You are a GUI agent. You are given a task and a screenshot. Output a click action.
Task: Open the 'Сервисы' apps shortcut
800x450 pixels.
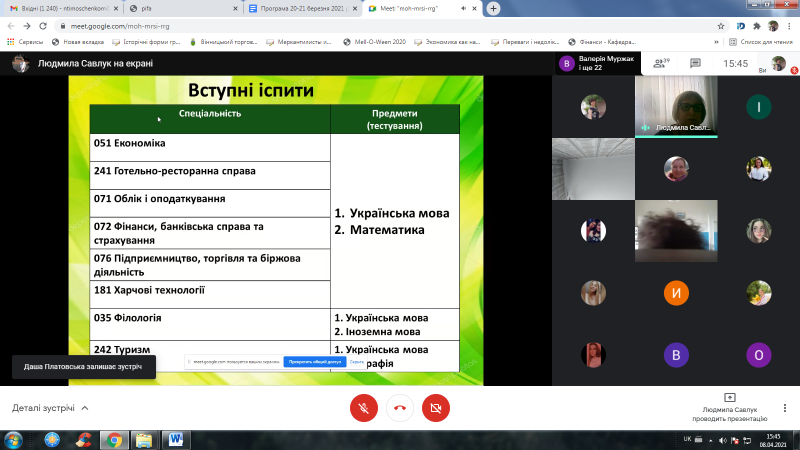(25, 42)
